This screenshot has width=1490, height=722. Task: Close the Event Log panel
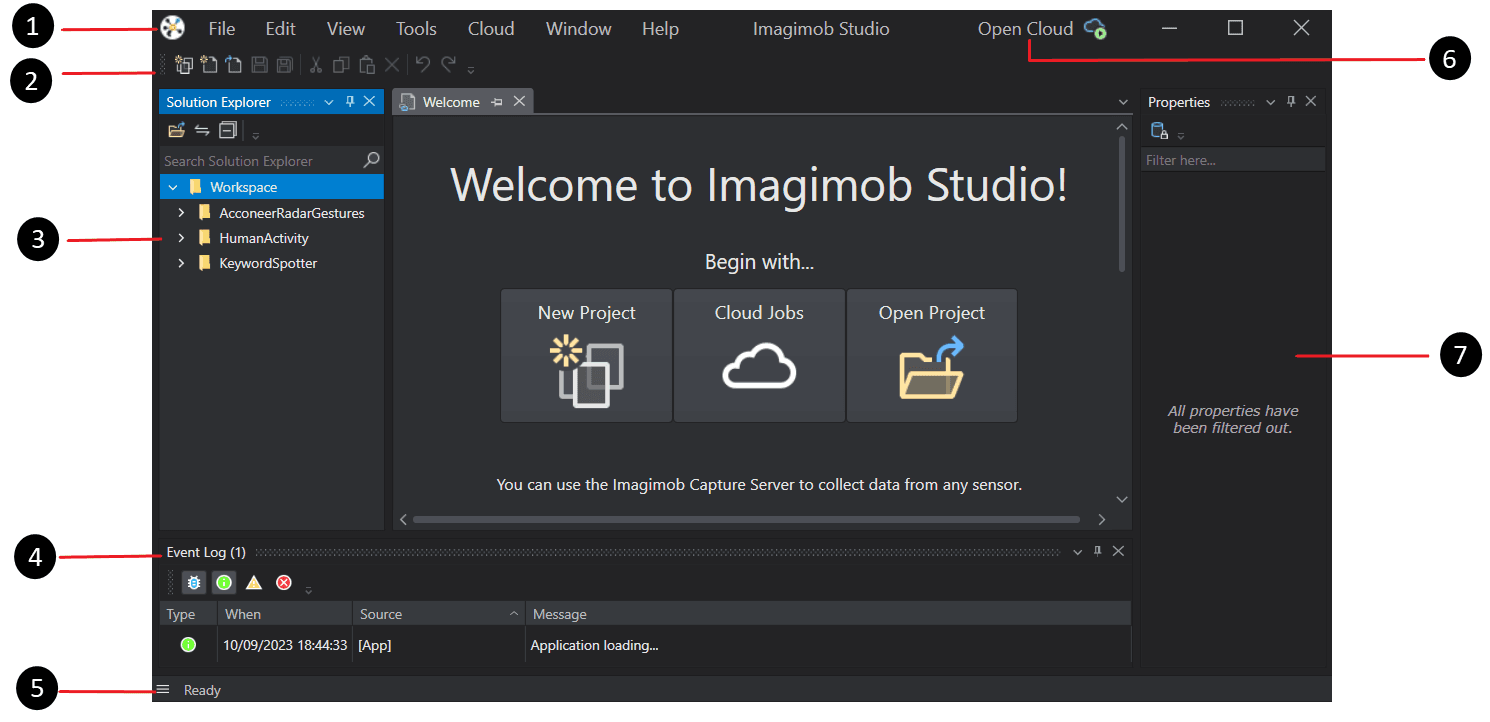tap(1118, 552)
